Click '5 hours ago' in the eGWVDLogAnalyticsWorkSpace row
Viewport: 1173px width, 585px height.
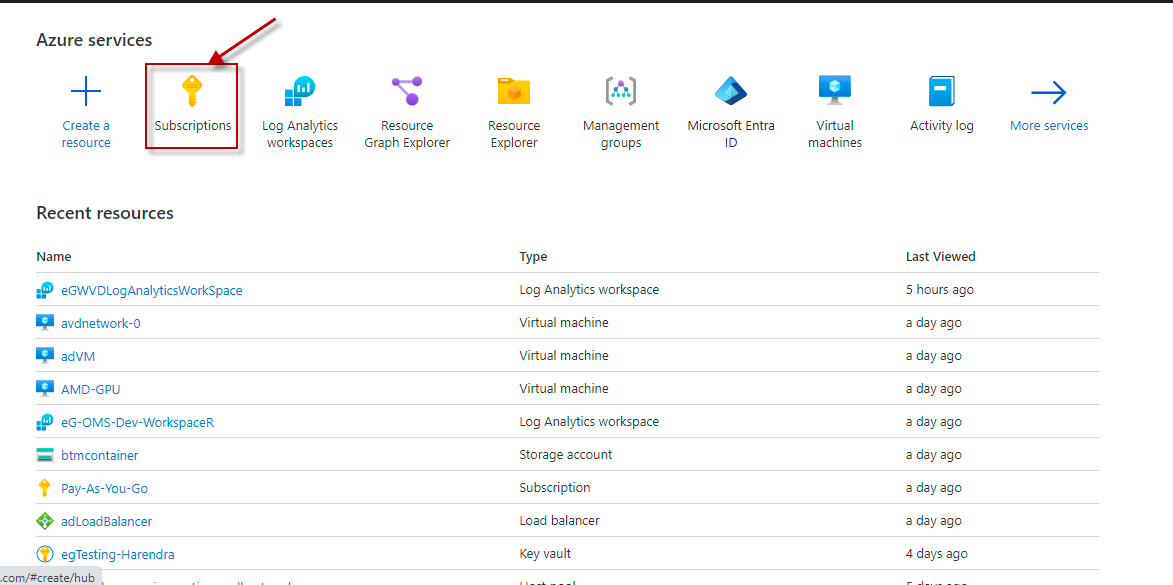pos(940,290)
